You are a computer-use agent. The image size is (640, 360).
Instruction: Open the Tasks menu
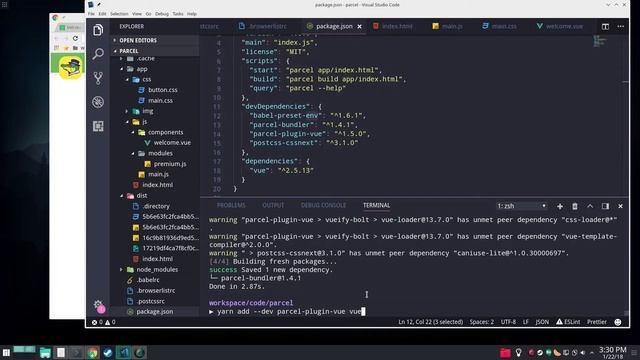178,14
